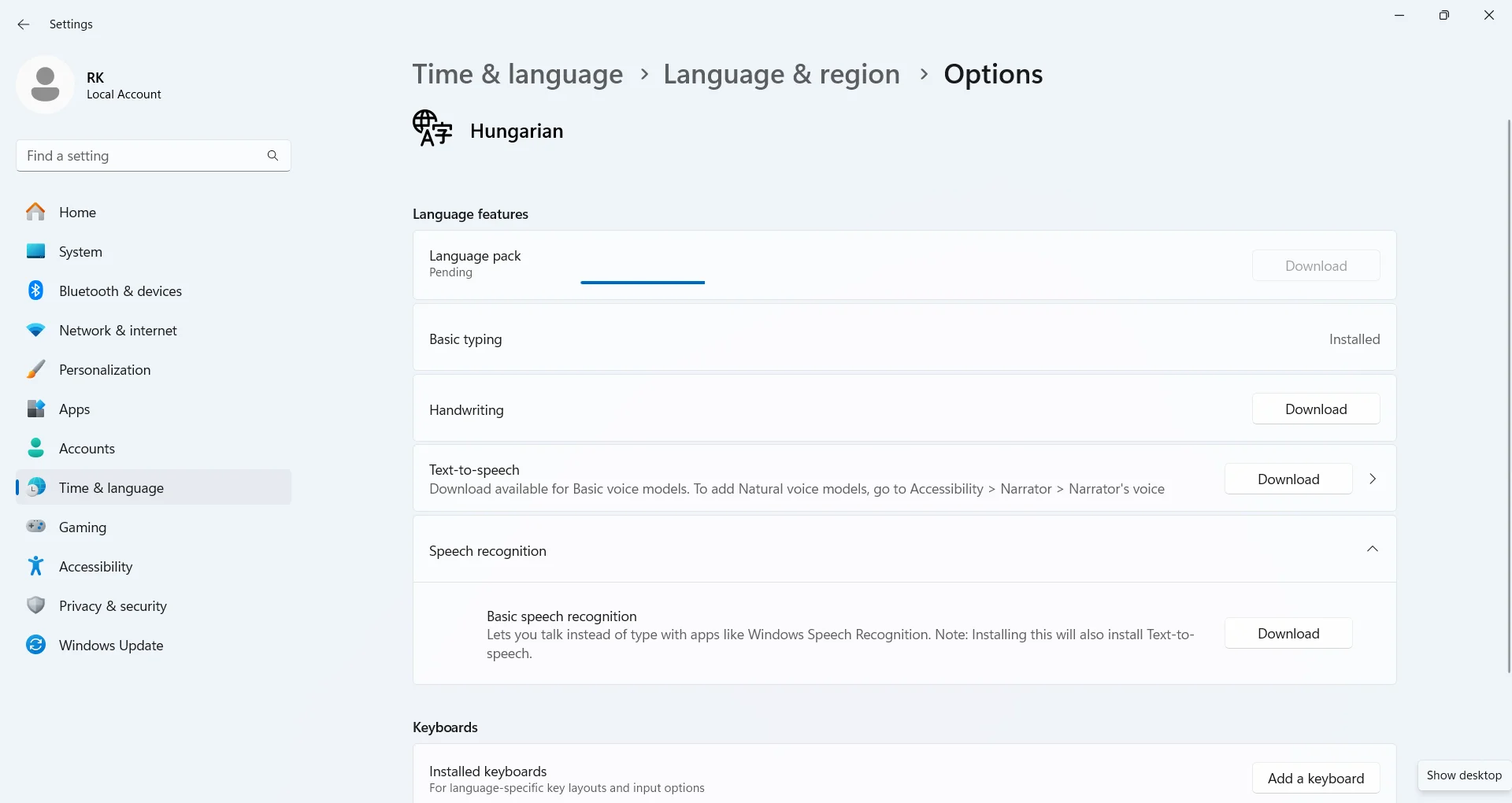Click the Text-to-speech row title

(474, 470)
